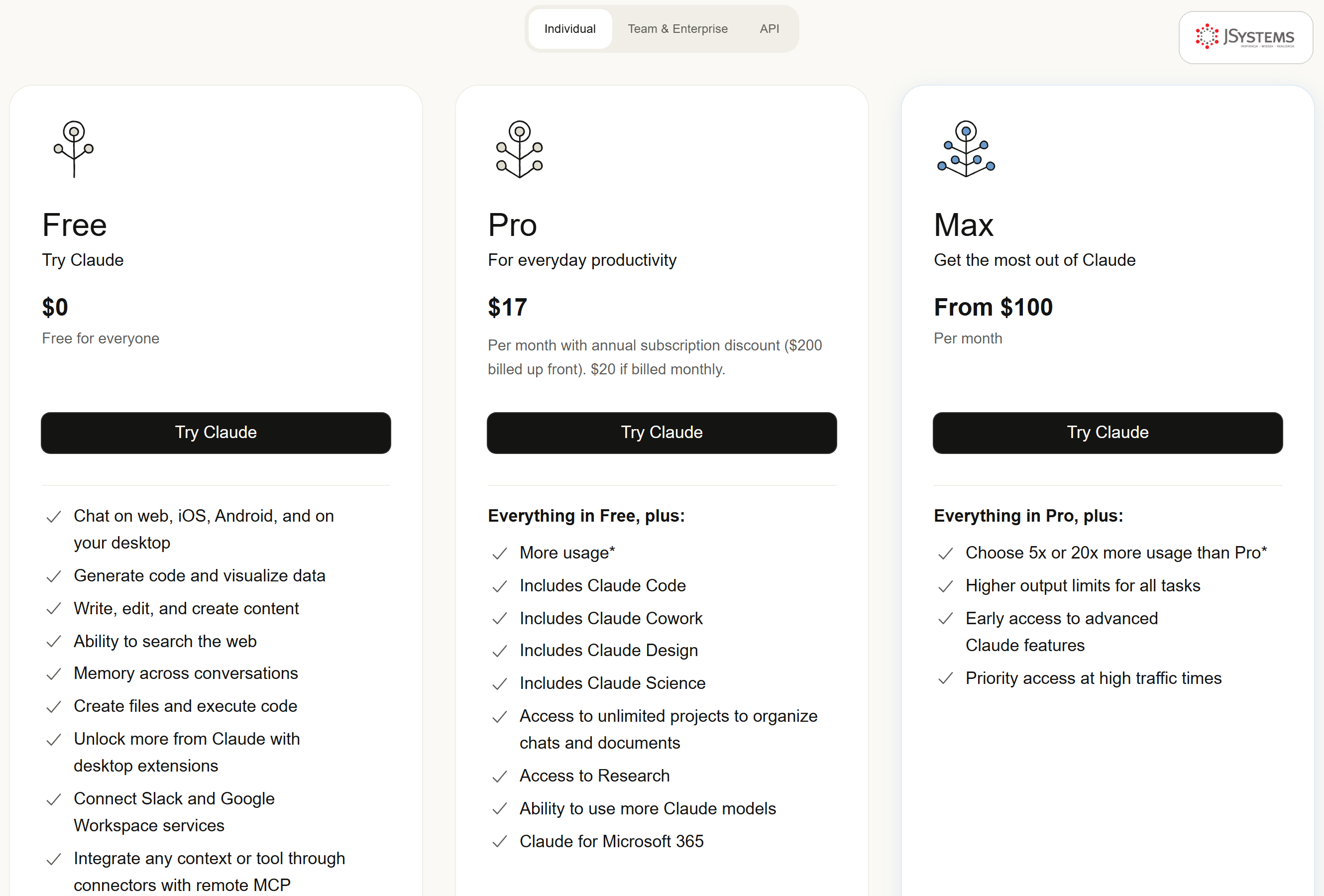Click Try Claude button under Max plan
1324x896 pixels.
1107,433
